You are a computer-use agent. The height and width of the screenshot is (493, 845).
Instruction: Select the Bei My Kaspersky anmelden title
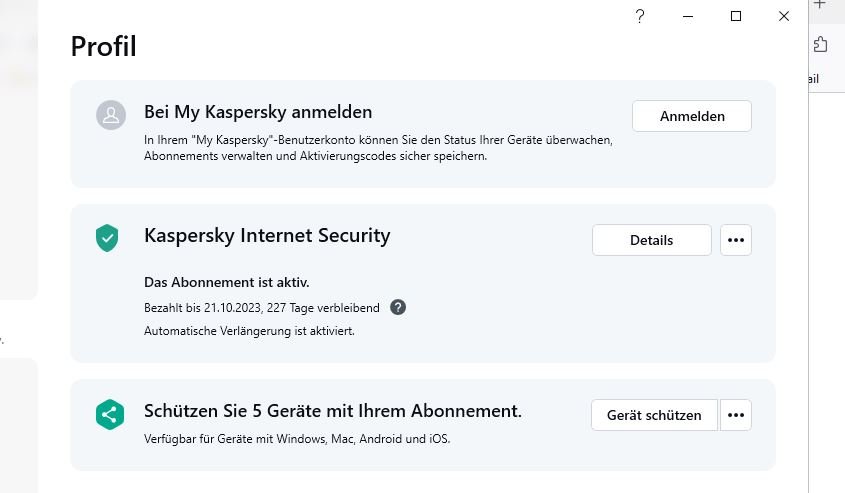tap(258, 112)
